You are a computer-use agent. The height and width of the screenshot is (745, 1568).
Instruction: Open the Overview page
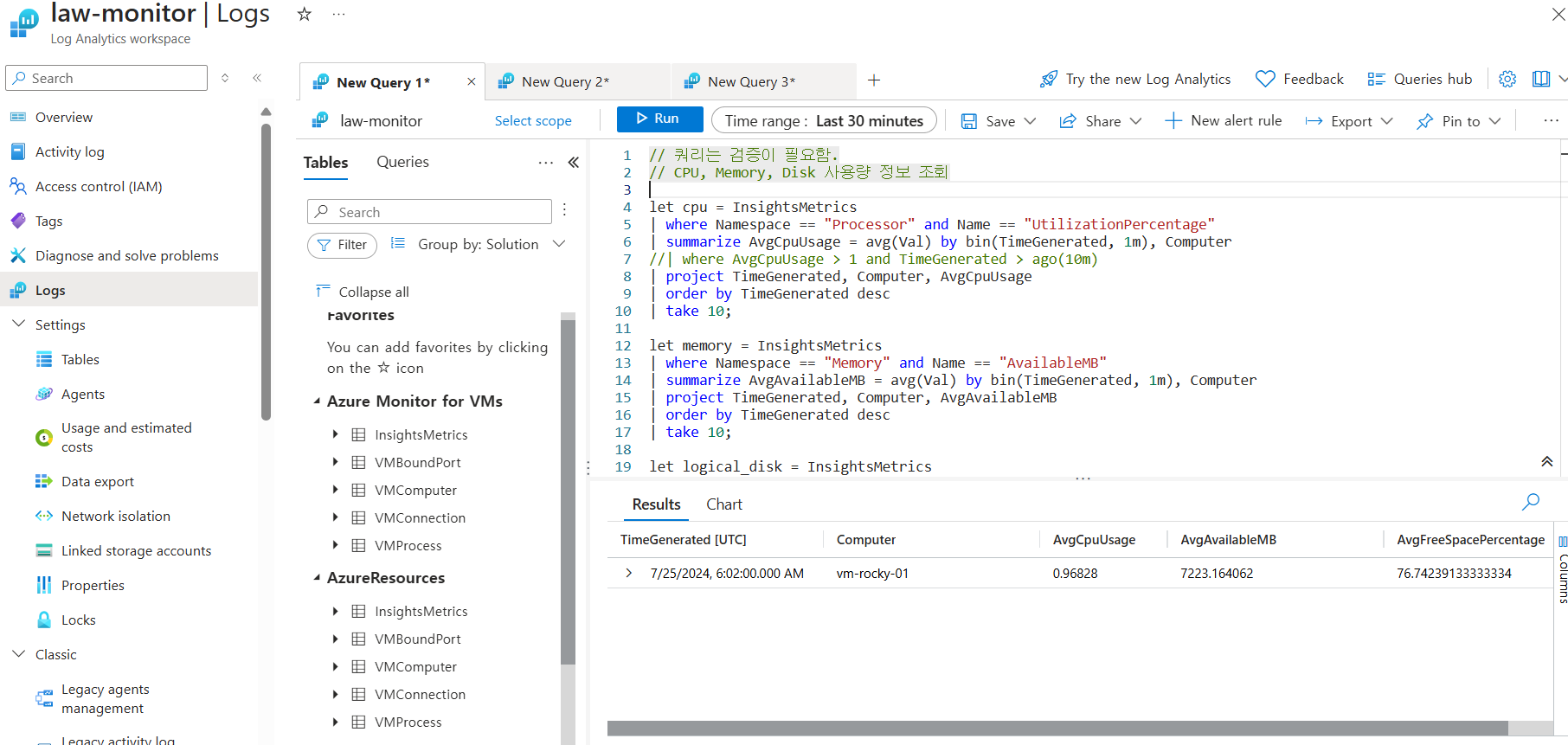point(64,118)
